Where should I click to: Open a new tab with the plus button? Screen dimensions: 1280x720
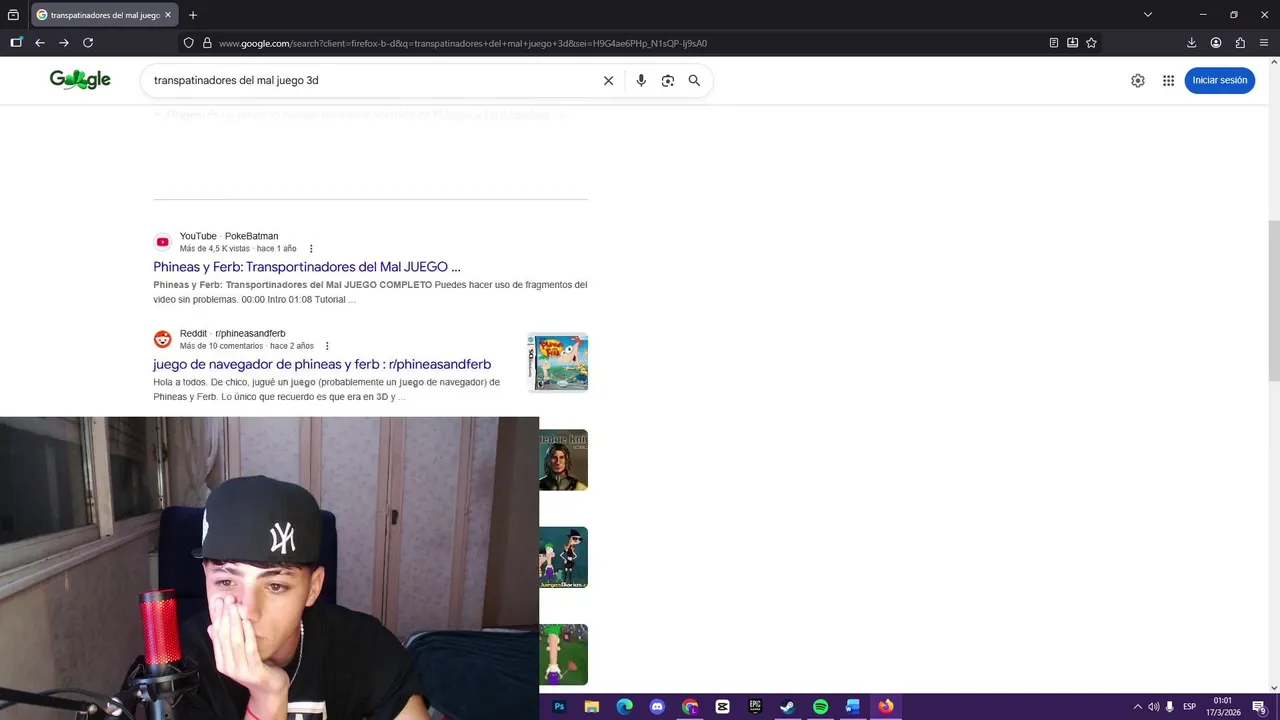click(x=193, y=15)
